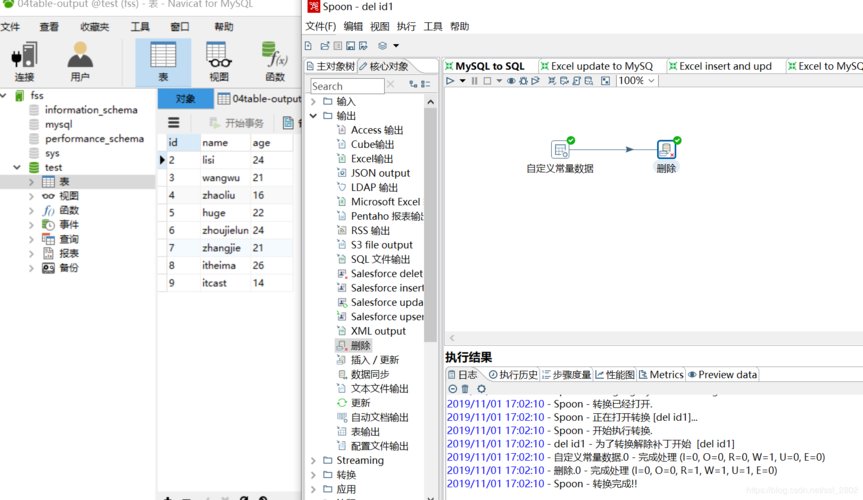The width and height of the screenshot is (863, 500).
Task: Expand the 函数 node under test
Action: (31, 210)
